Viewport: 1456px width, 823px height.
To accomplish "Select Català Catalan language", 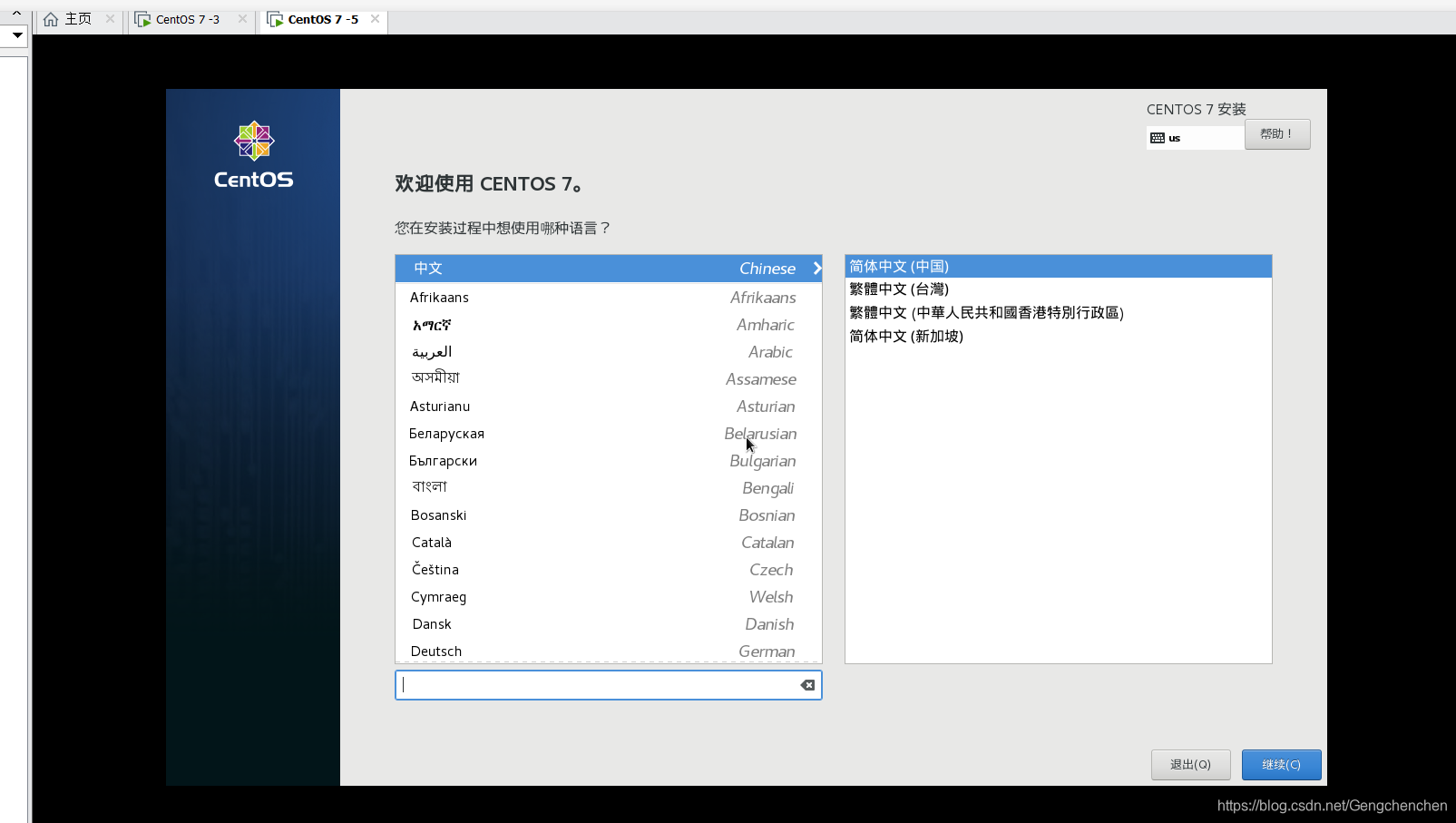I will [x=609, y=543].
